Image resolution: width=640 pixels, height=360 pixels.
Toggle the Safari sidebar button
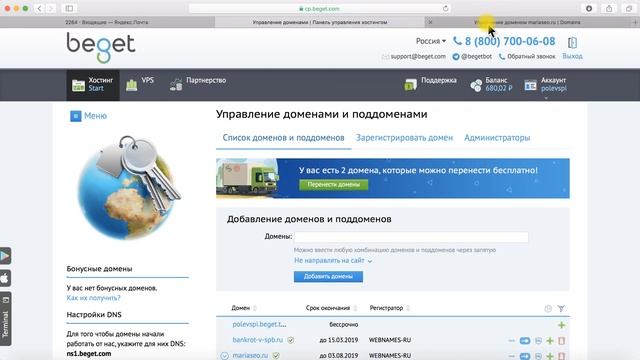click(x=69, y=8)
